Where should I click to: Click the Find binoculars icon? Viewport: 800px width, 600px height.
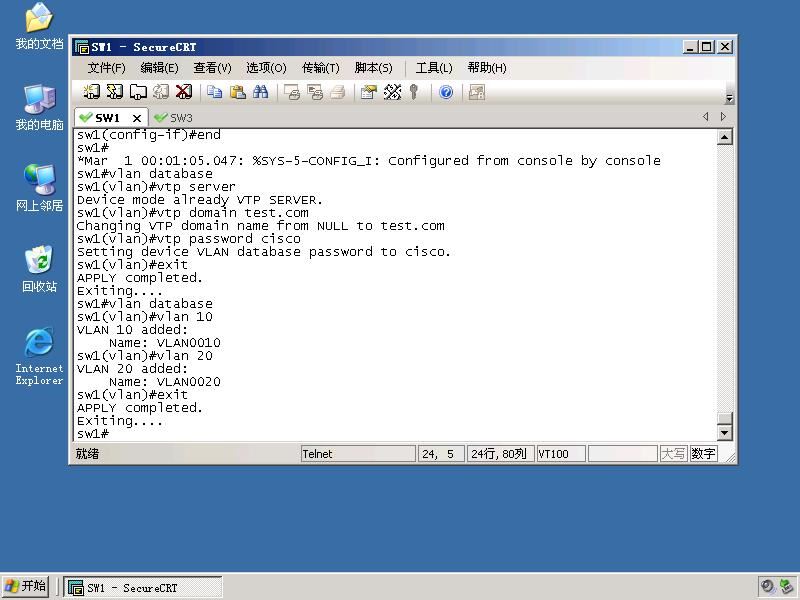tap(261, 92)
